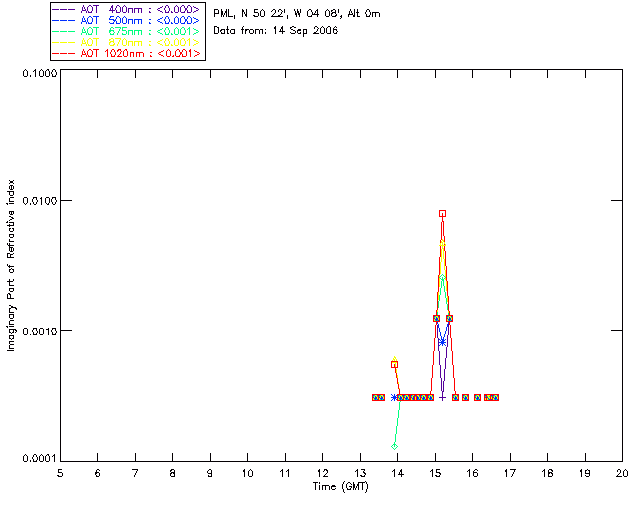Click the 'Time (GMT)' x-axis title
The width and height of the screenshot is (640, 512).
click(341, 487)
